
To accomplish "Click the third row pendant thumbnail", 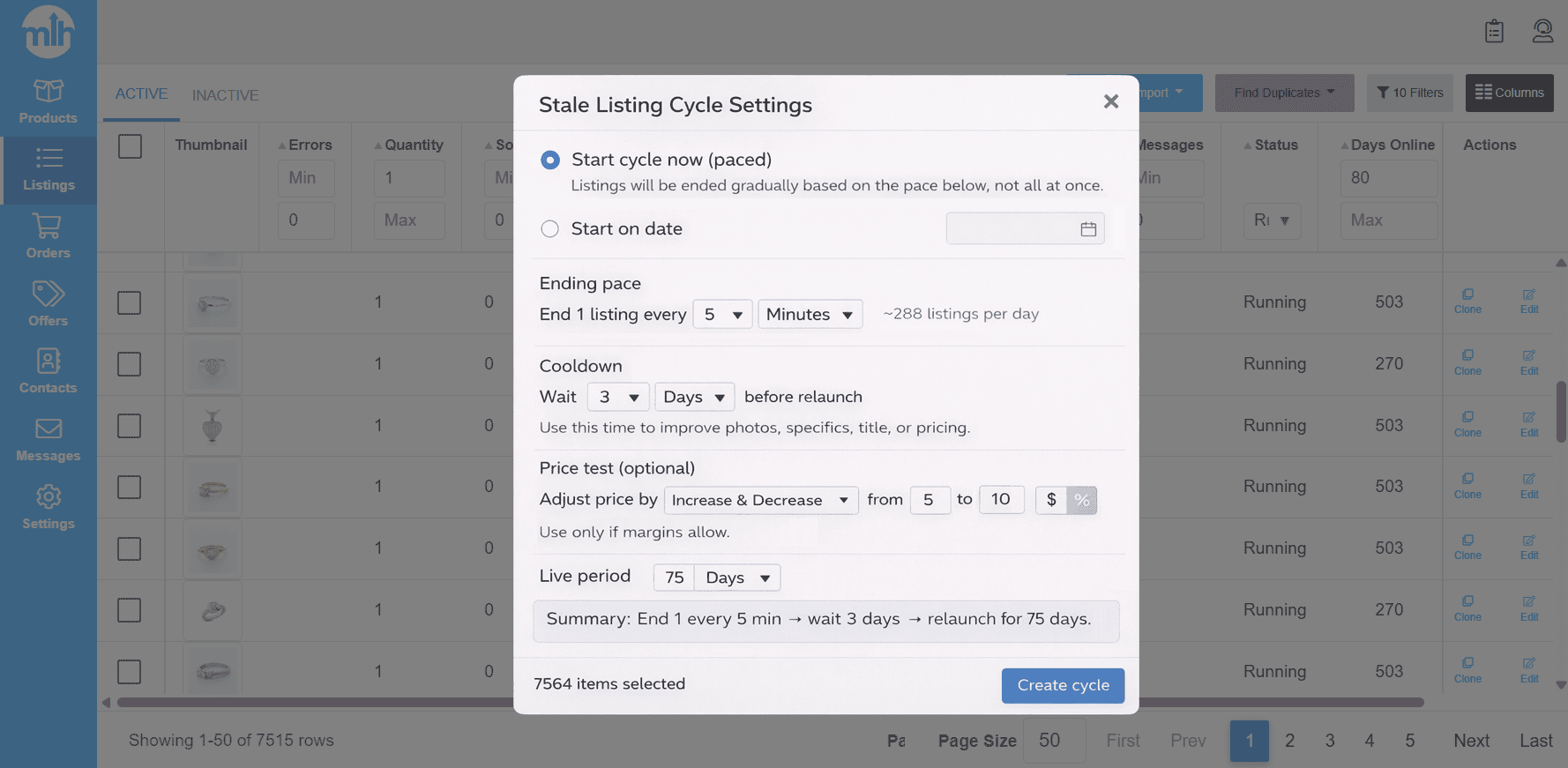I will pos(212,426).
